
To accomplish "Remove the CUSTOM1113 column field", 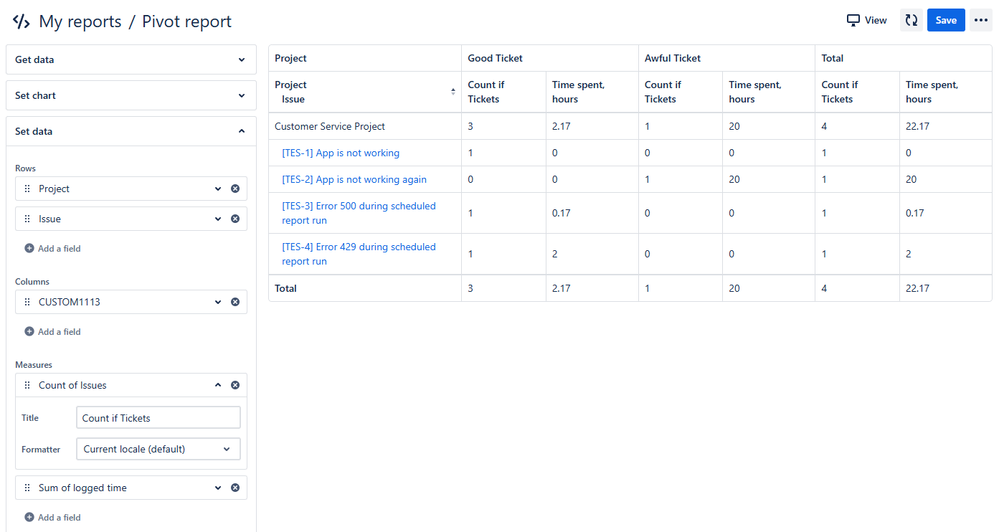I will 235,302.
